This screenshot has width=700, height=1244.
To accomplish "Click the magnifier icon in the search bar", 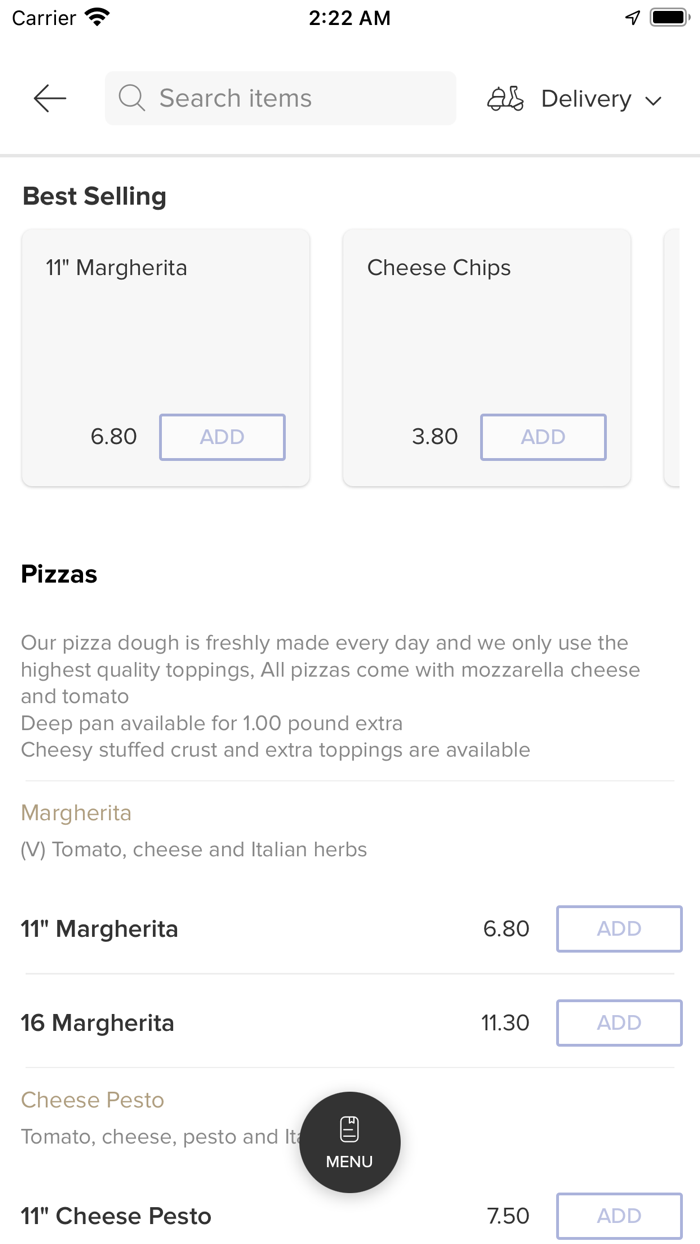I will tap(131, 98).
